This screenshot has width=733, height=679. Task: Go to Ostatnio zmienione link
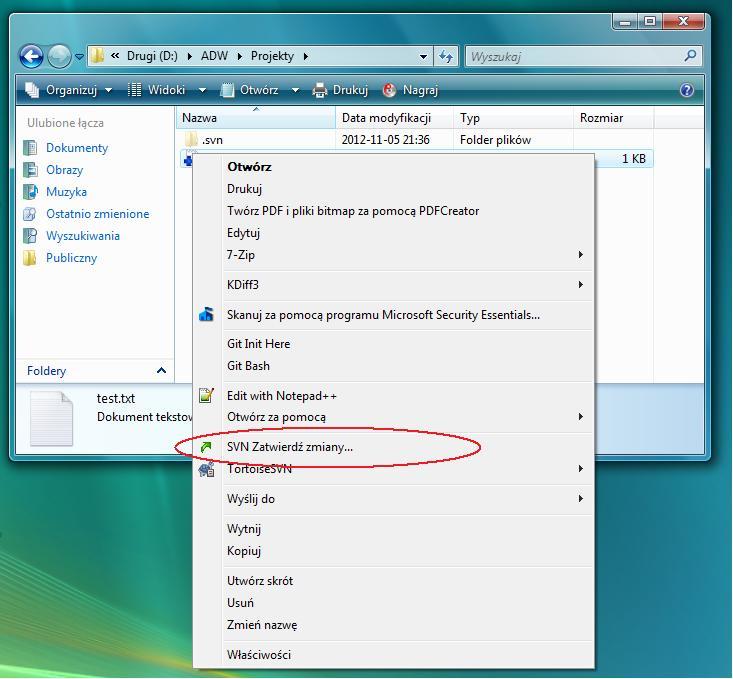pos(97,214)
